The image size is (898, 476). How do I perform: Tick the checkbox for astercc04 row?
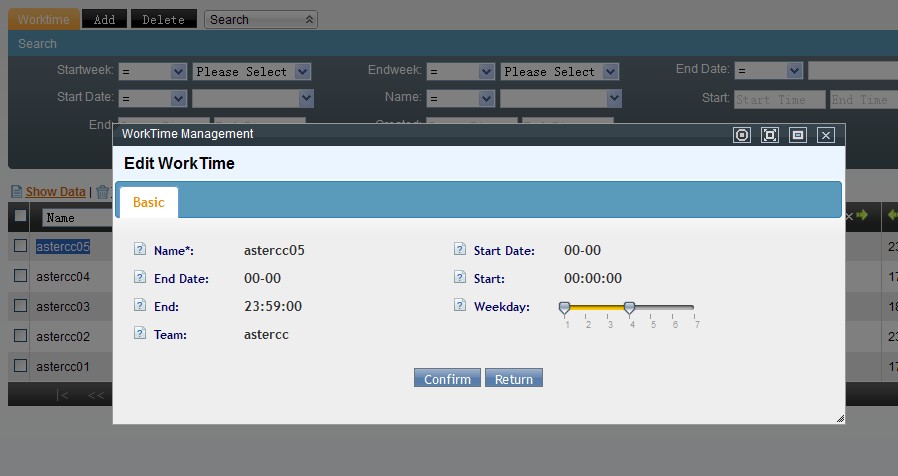click(20, 275)
